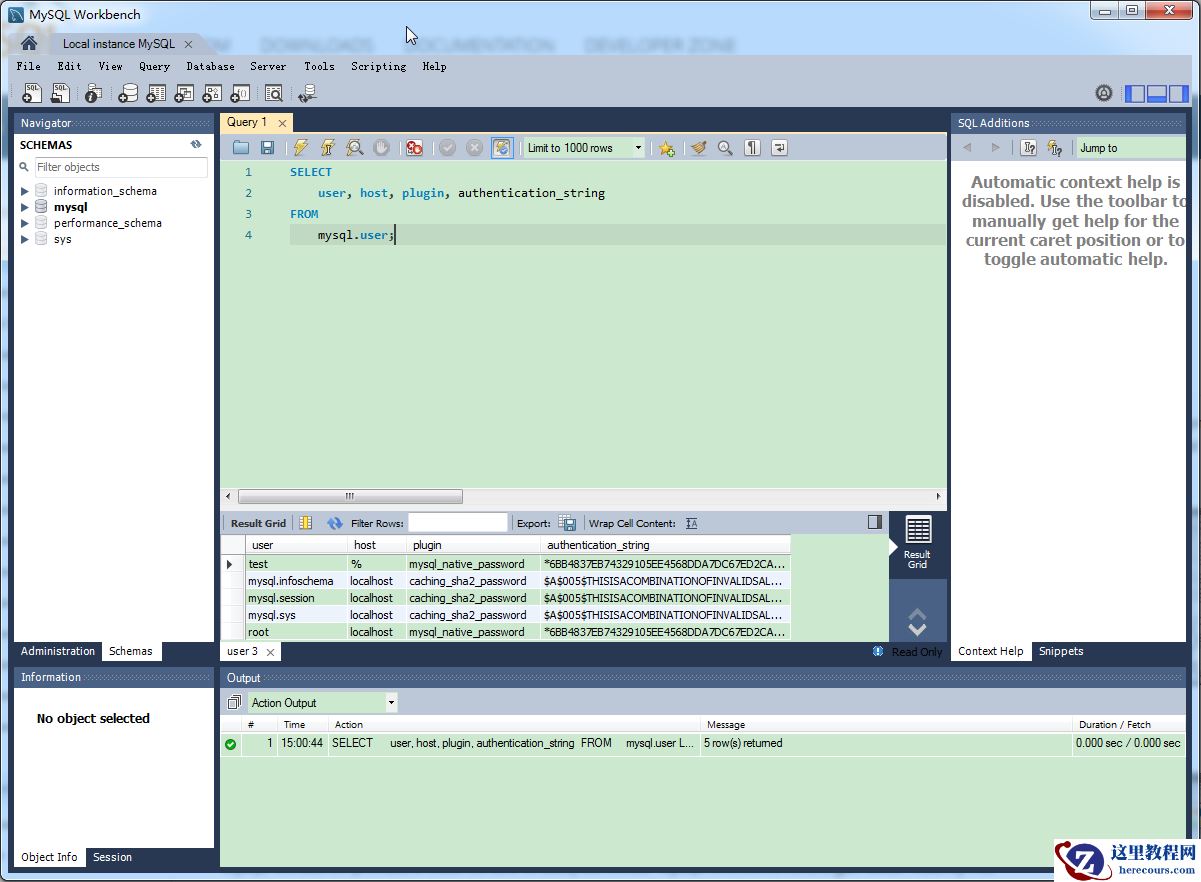
Task: Open the Query menu
Action: [154, 66]
